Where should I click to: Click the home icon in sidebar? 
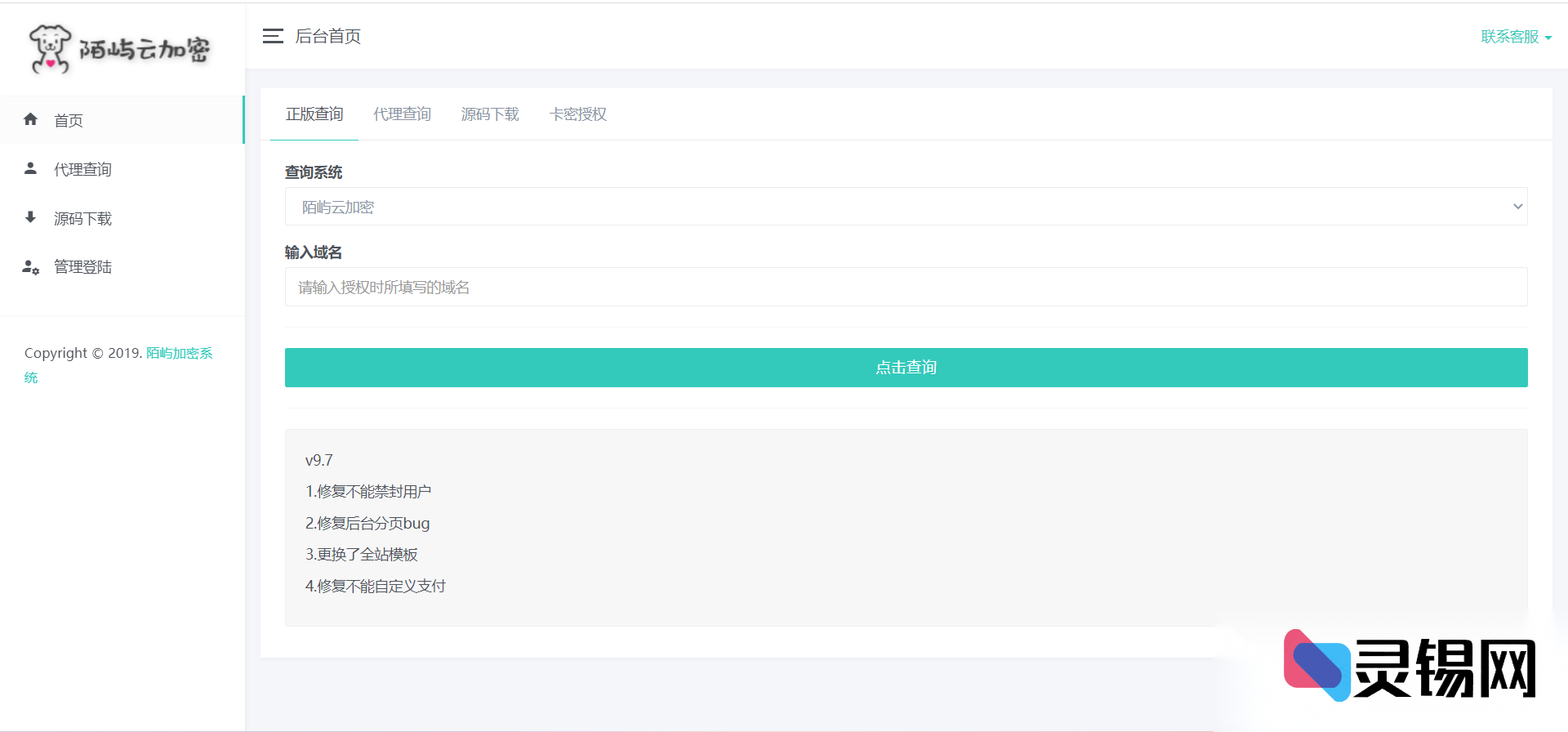pos(31,120)
